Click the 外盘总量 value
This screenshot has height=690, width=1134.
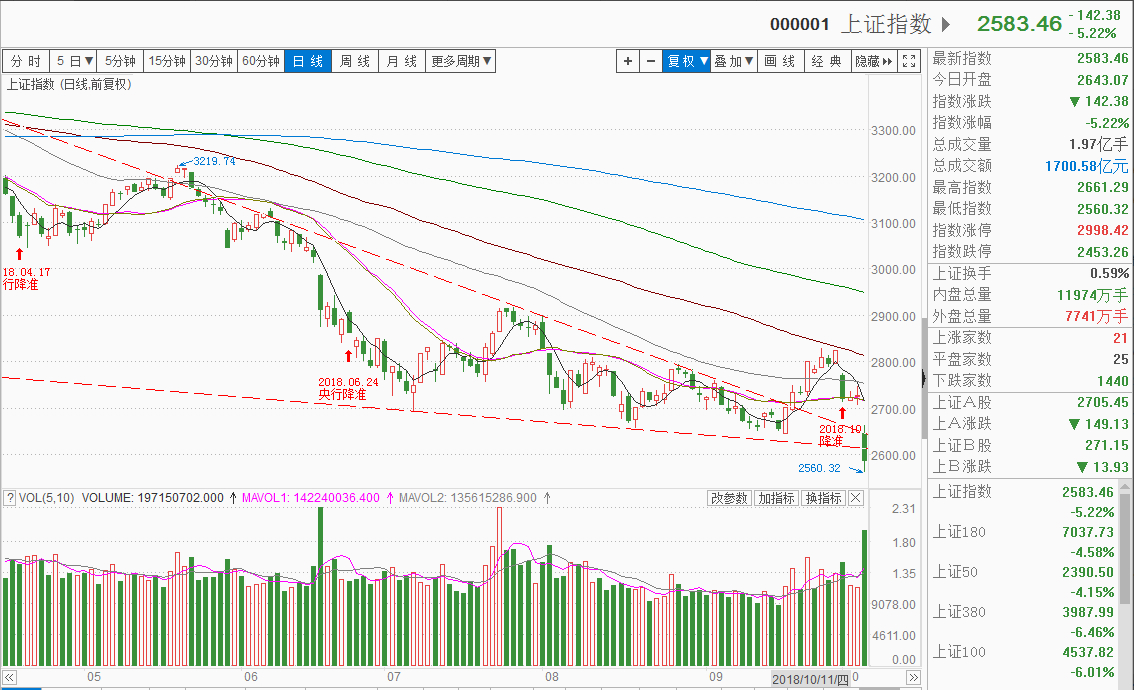point(1096,316)
